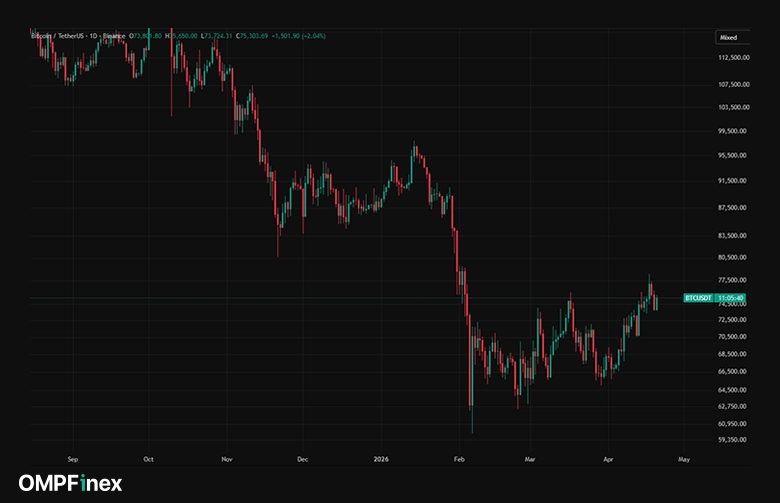The height and width of the screenshot is (503, 780).
Task: Click the Feb label on time axis
Action: click(458, 459)
